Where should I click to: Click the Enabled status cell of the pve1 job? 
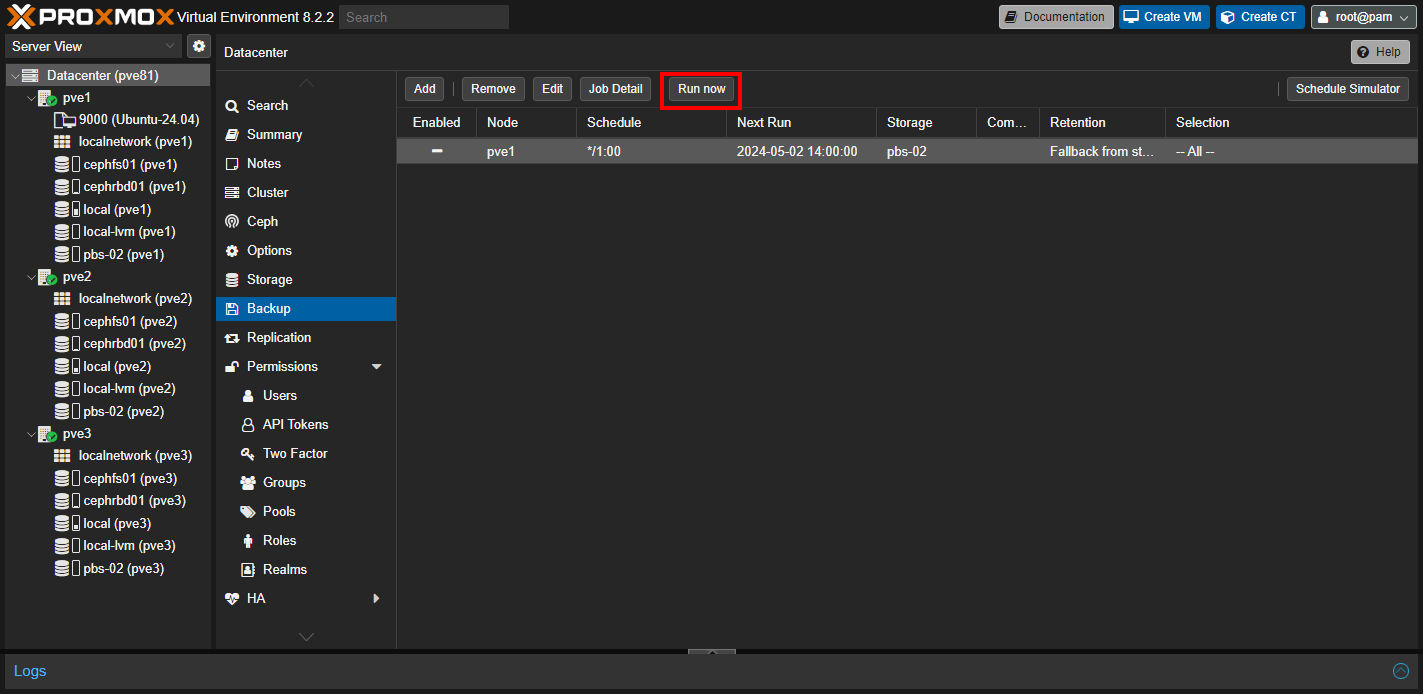437,151
